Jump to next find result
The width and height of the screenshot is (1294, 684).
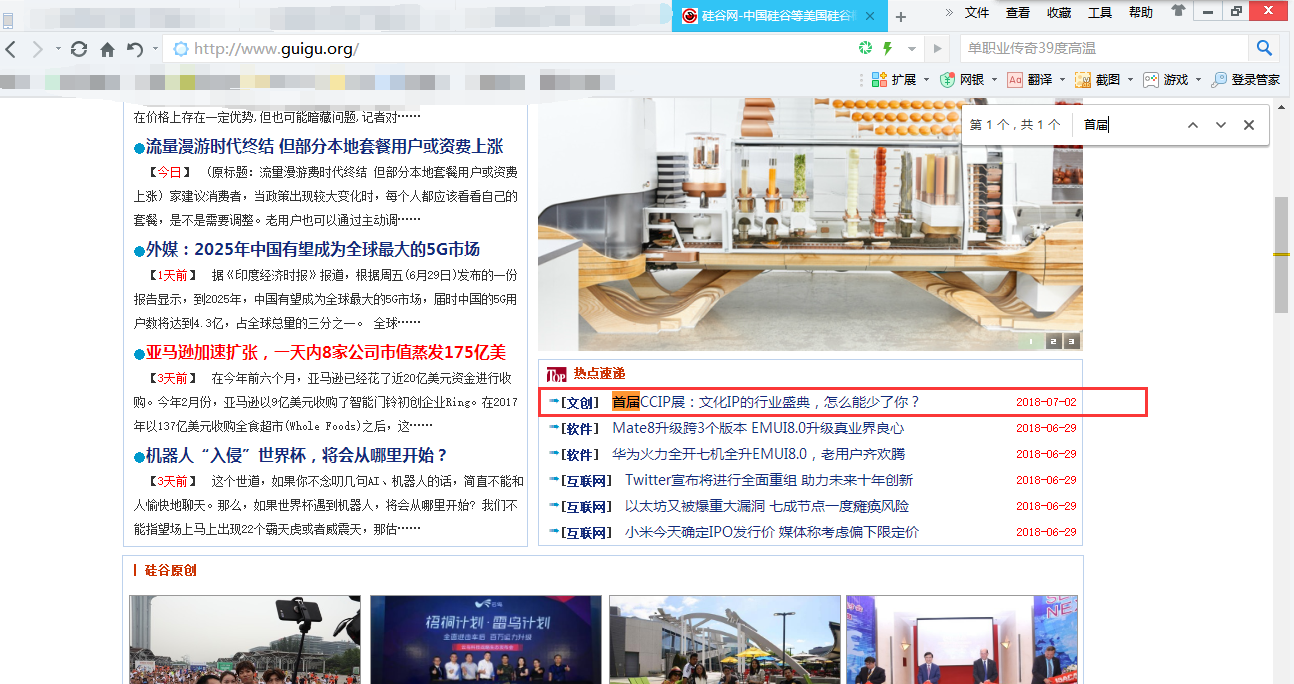tap(1220, 125)
